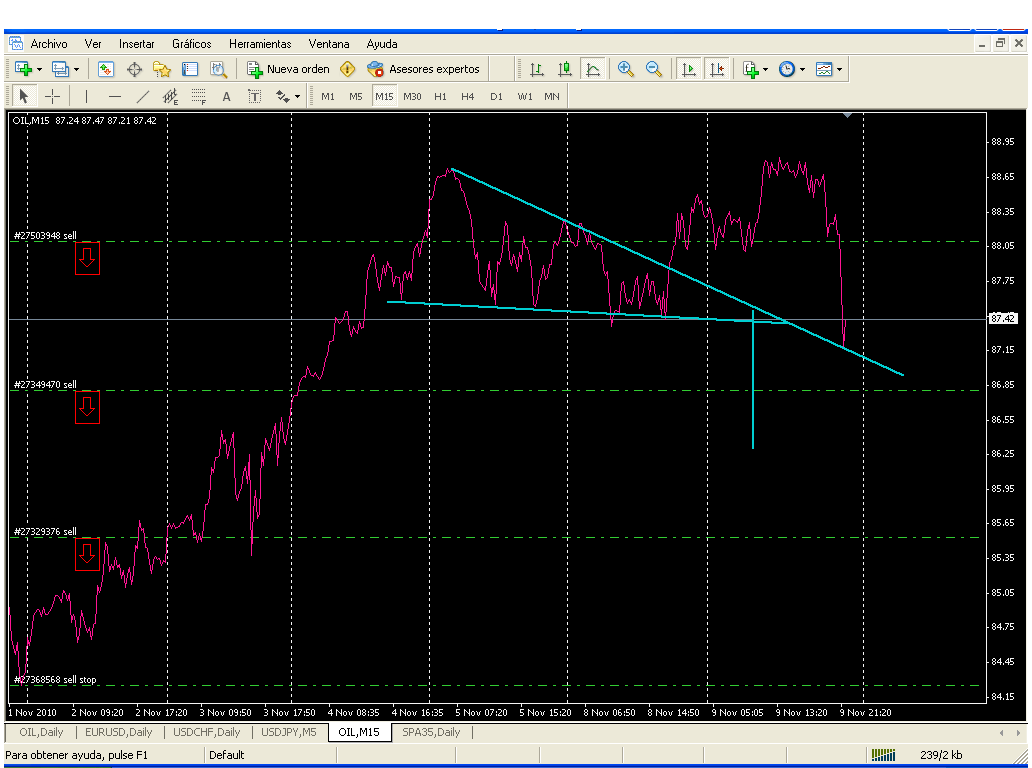Switch to EURUSD,Daily chart tab

point(118,732)
